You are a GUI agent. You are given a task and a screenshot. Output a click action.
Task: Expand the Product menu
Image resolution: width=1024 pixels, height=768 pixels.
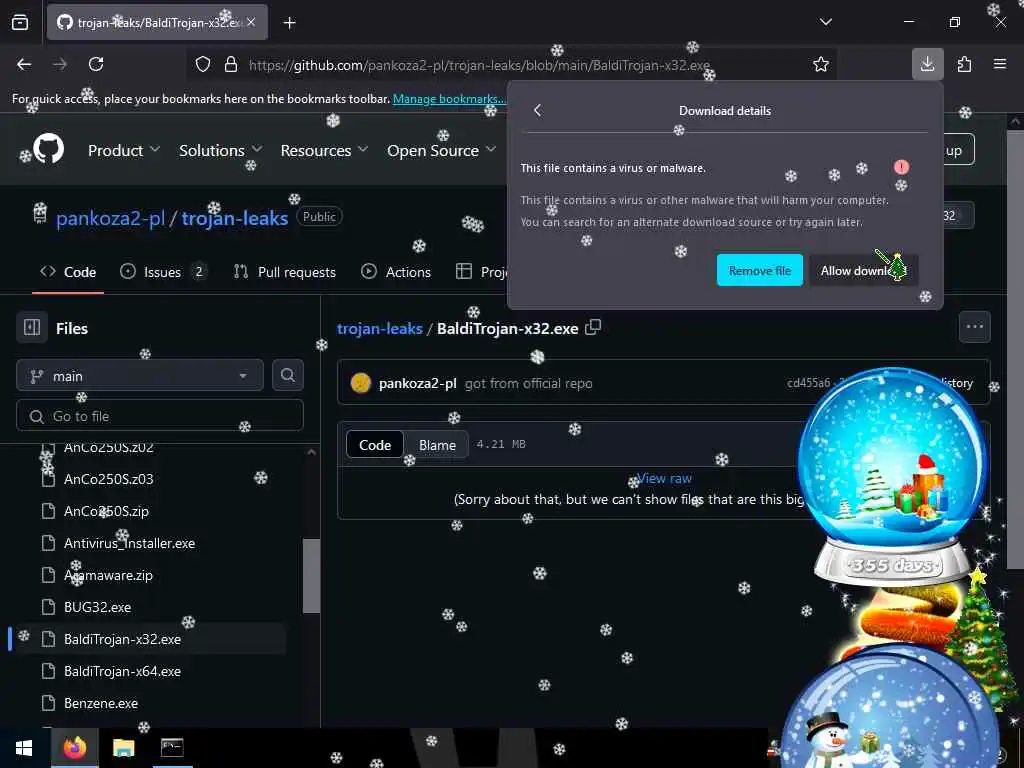coord(124,150)
